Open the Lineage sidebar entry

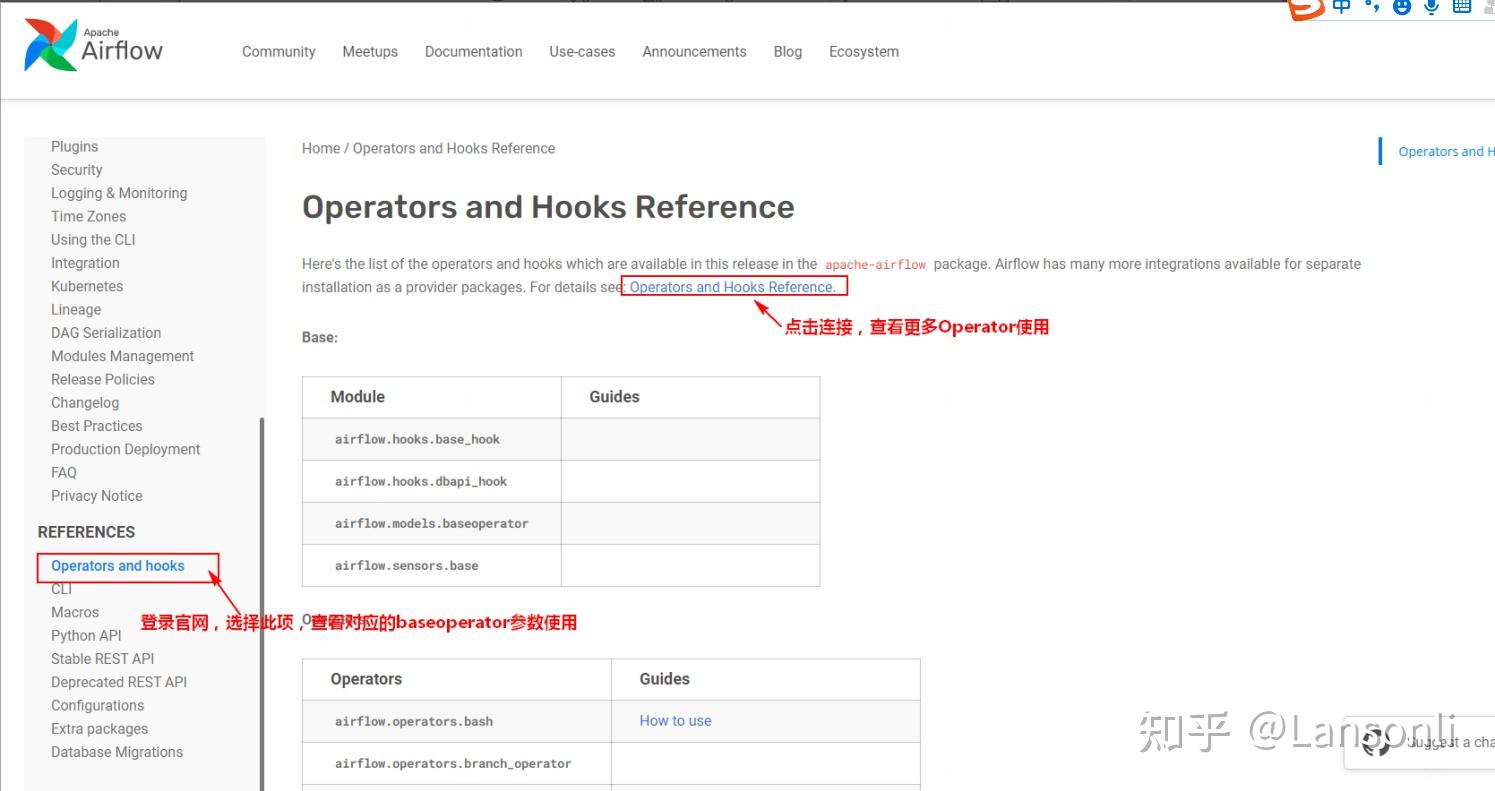point(76,310)
